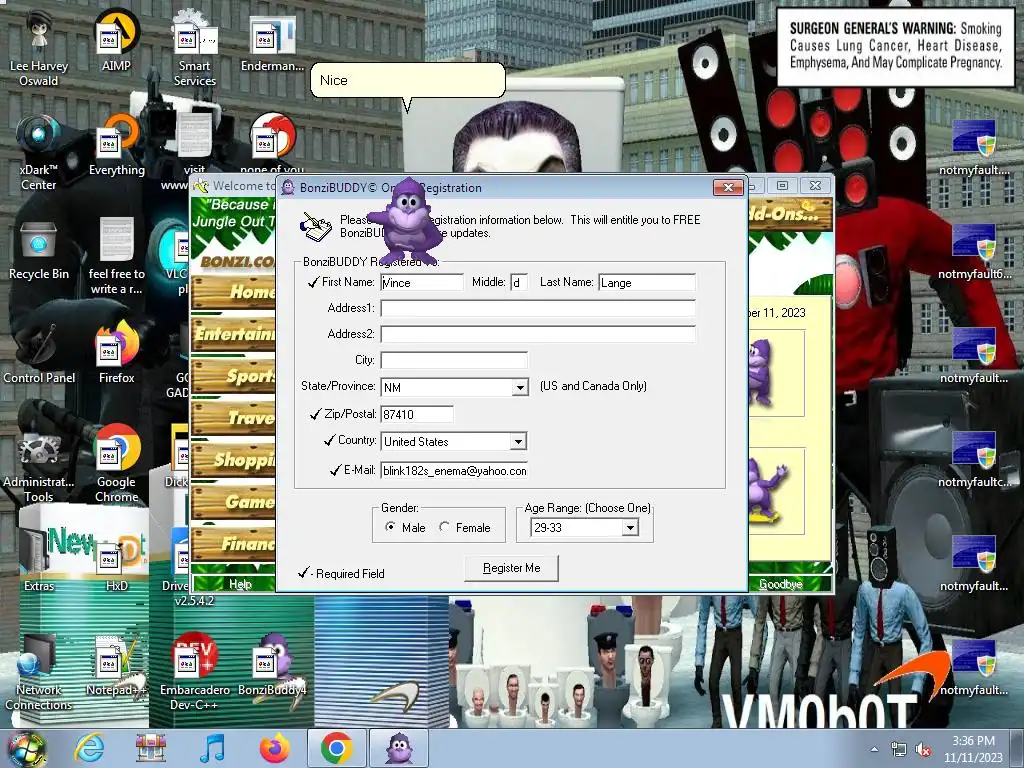Click the network tray icon

coord(899,750)
